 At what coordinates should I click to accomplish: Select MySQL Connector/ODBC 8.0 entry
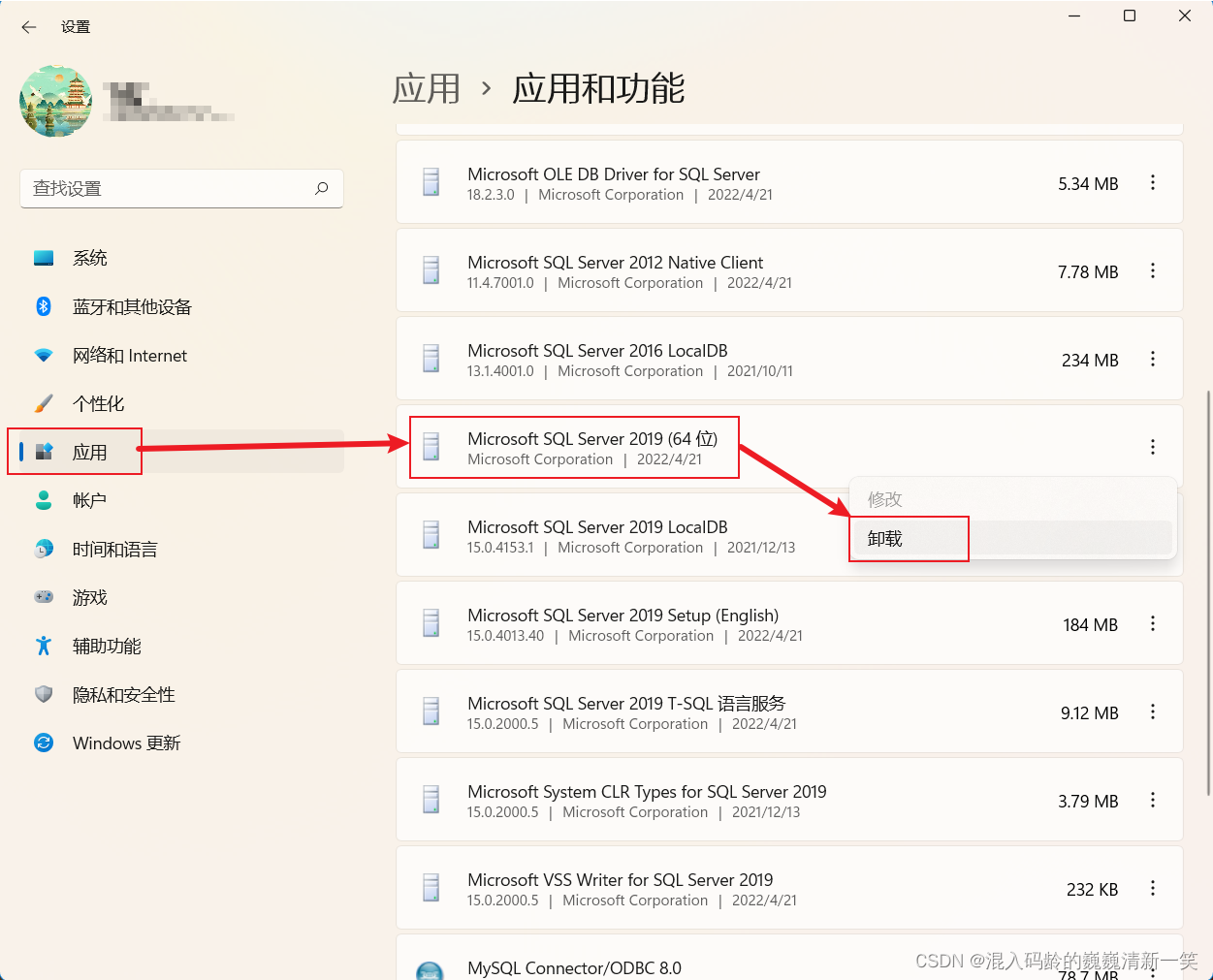(x=789, y=958)
